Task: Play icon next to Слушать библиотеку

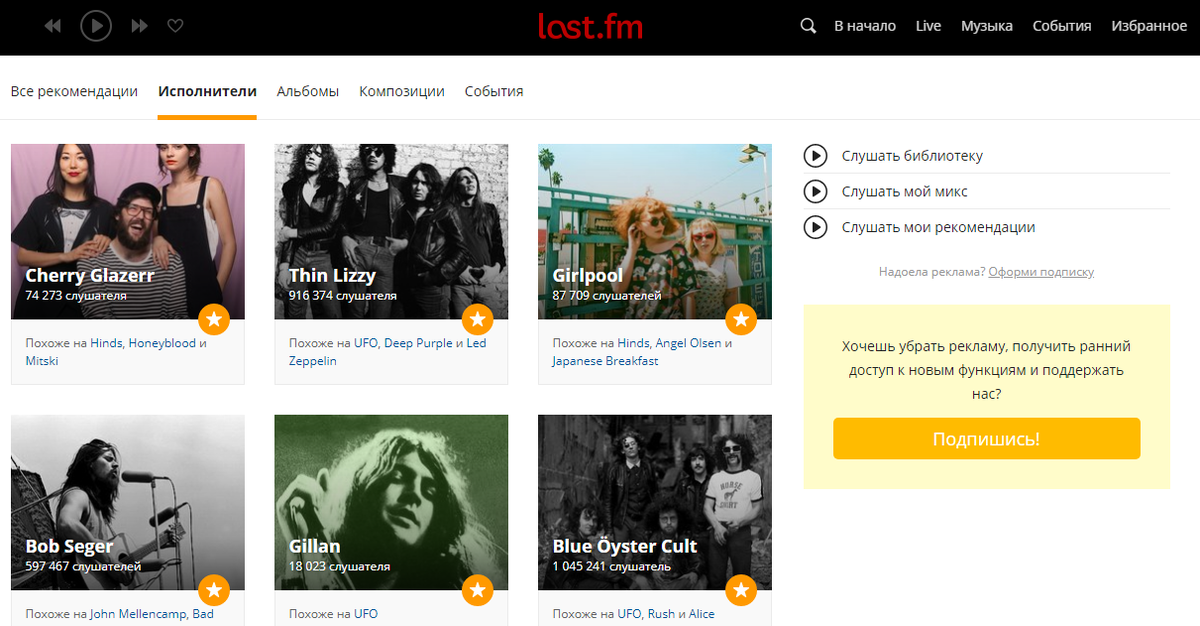Action: pos(816,156)
